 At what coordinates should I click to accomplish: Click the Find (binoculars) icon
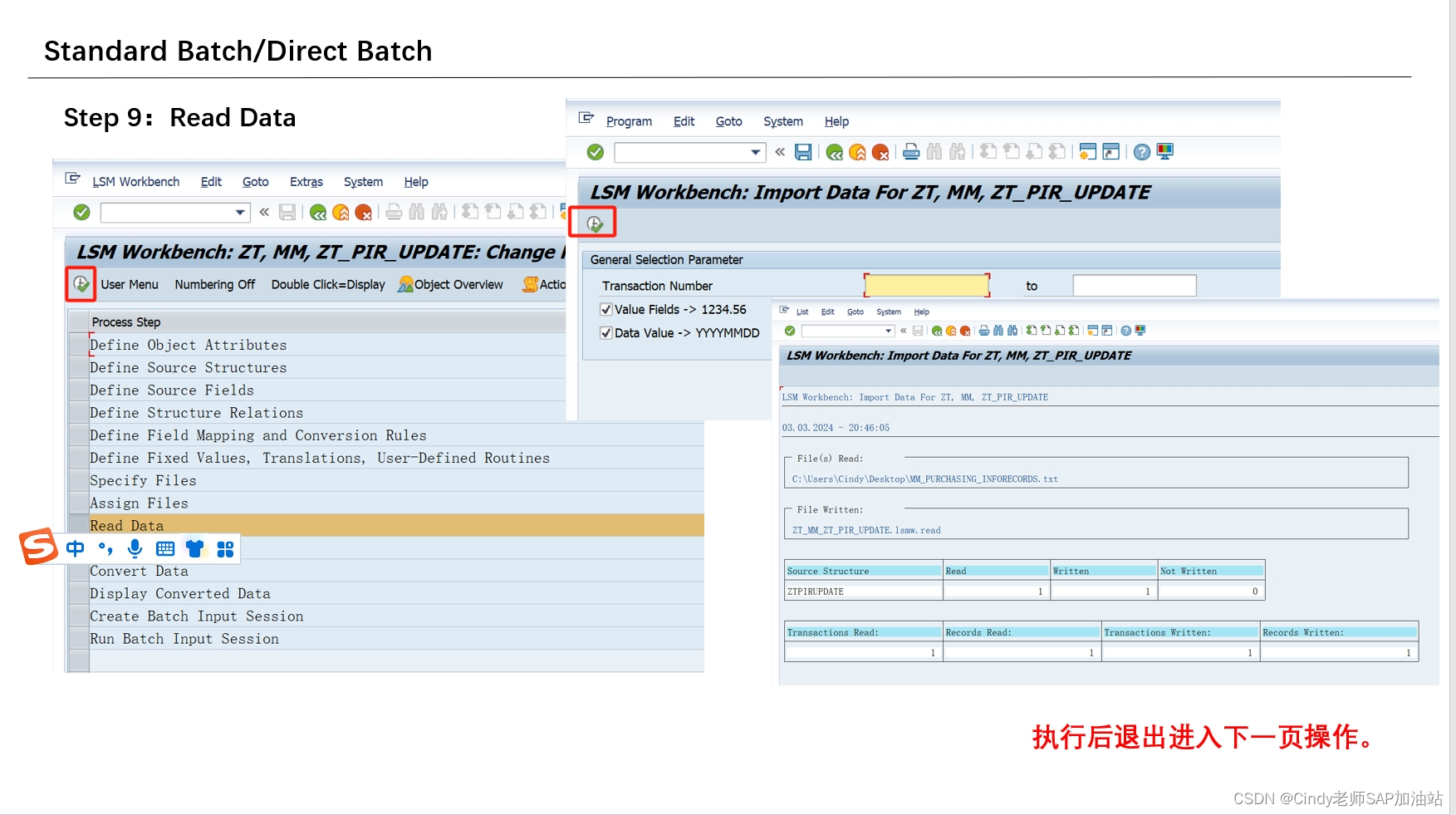pyautogui.click(x=934, y=151)
